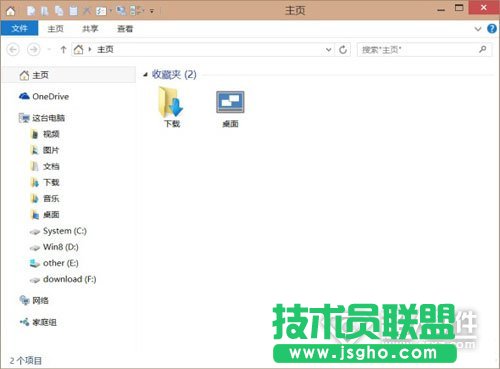This screenshot has width=500, height=369.
Task: Click the 视频 folder icon in sidebar
Action: click(x=35, y=134)
